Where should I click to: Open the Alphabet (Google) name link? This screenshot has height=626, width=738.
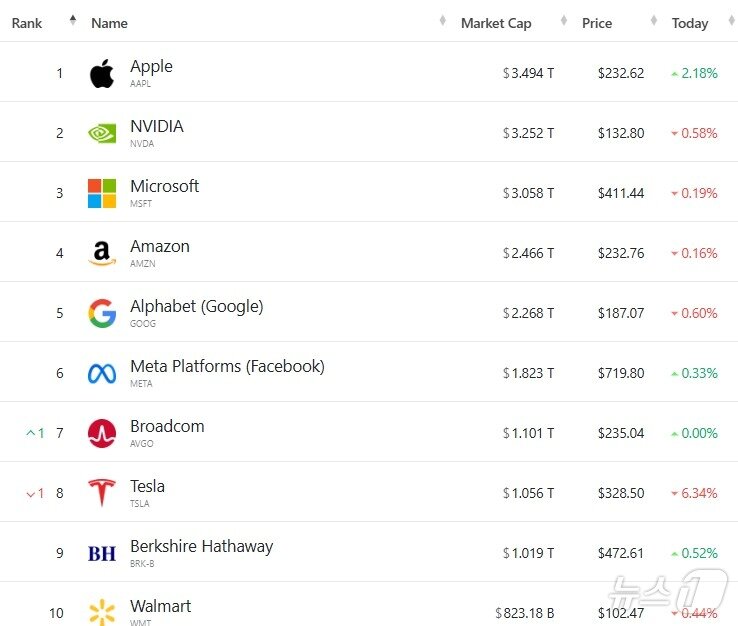point(196,306)
